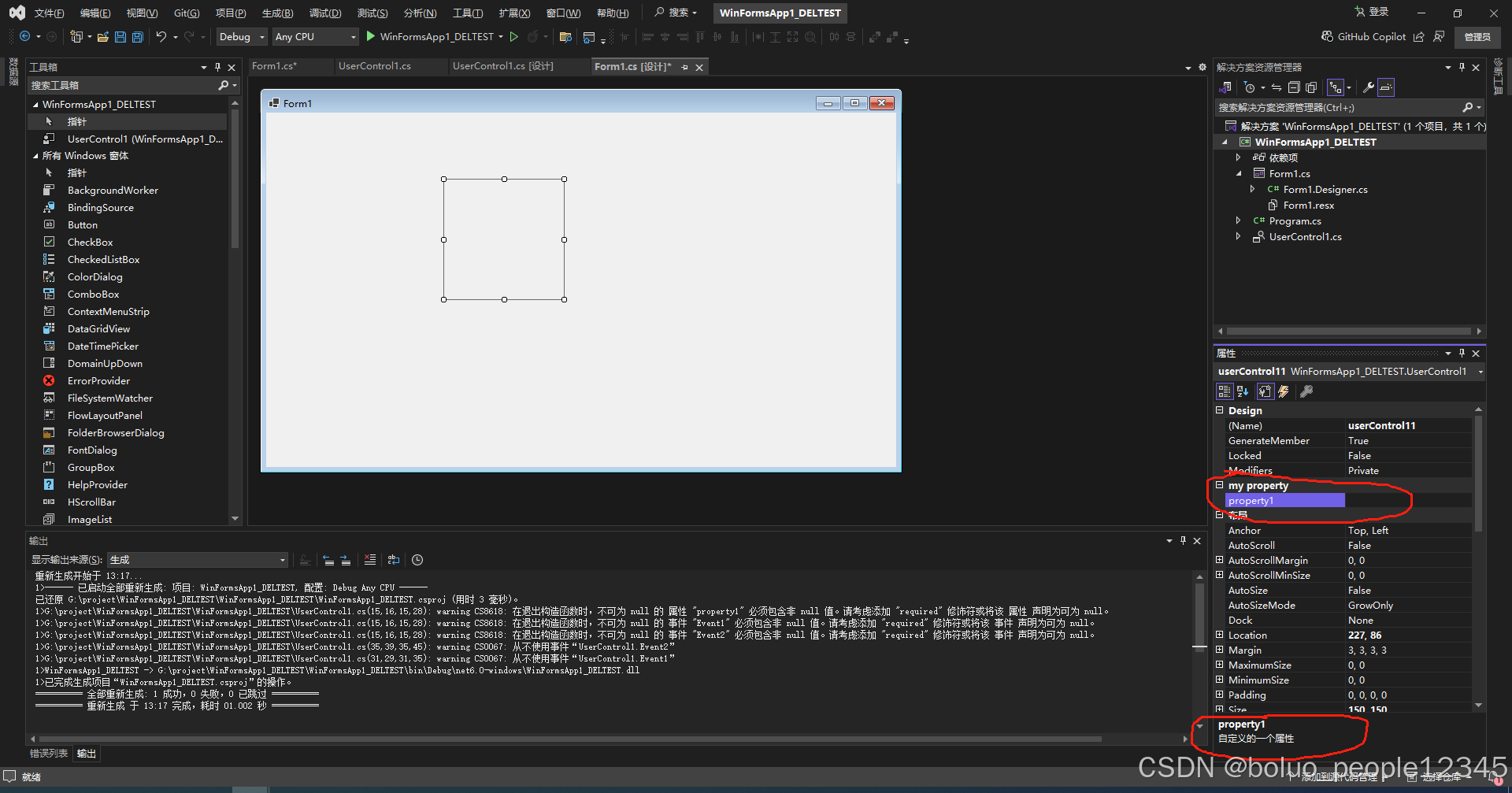
Task: Click the feedback icon near Copilot
Action: 1439,36
